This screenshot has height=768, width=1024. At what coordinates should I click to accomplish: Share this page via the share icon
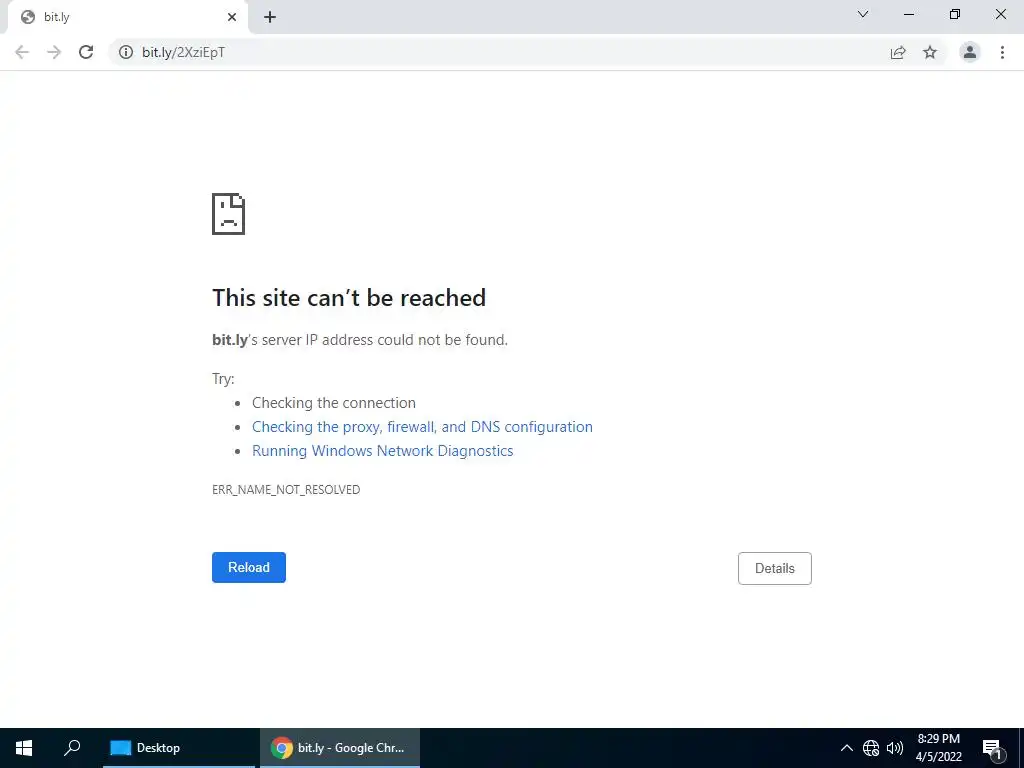[898, 52]
